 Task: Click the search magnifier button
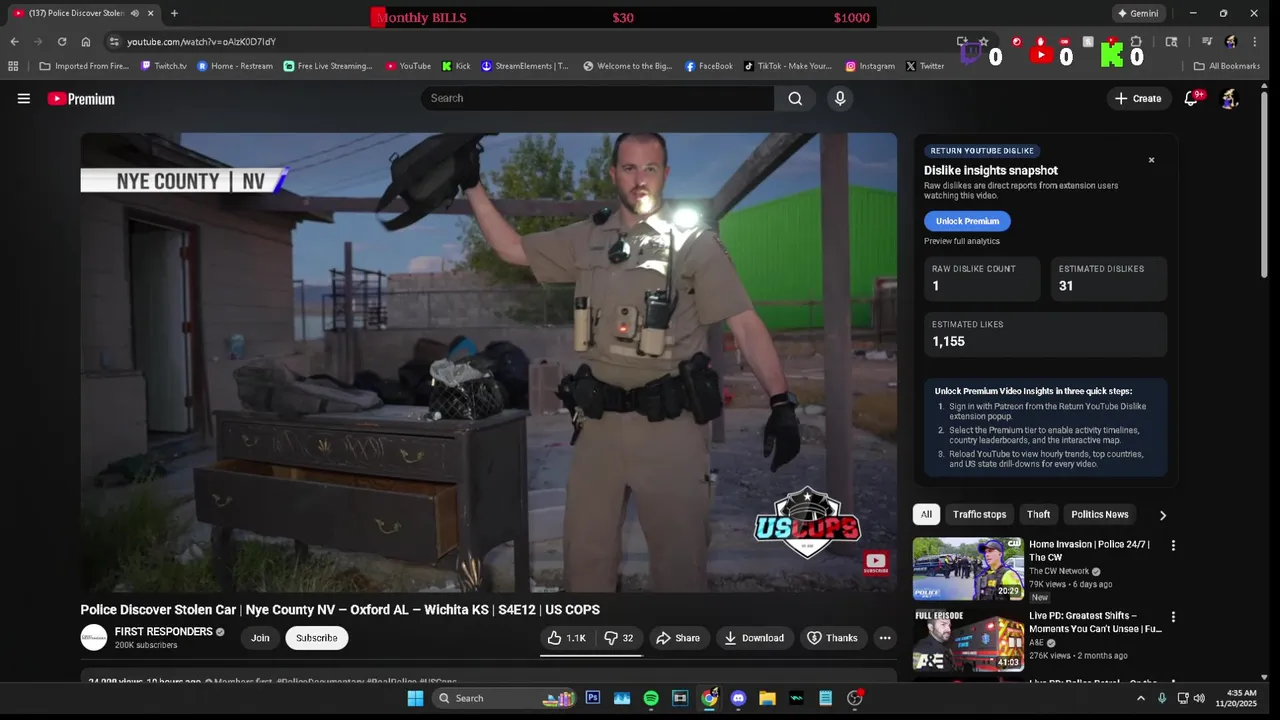point(795,98)
